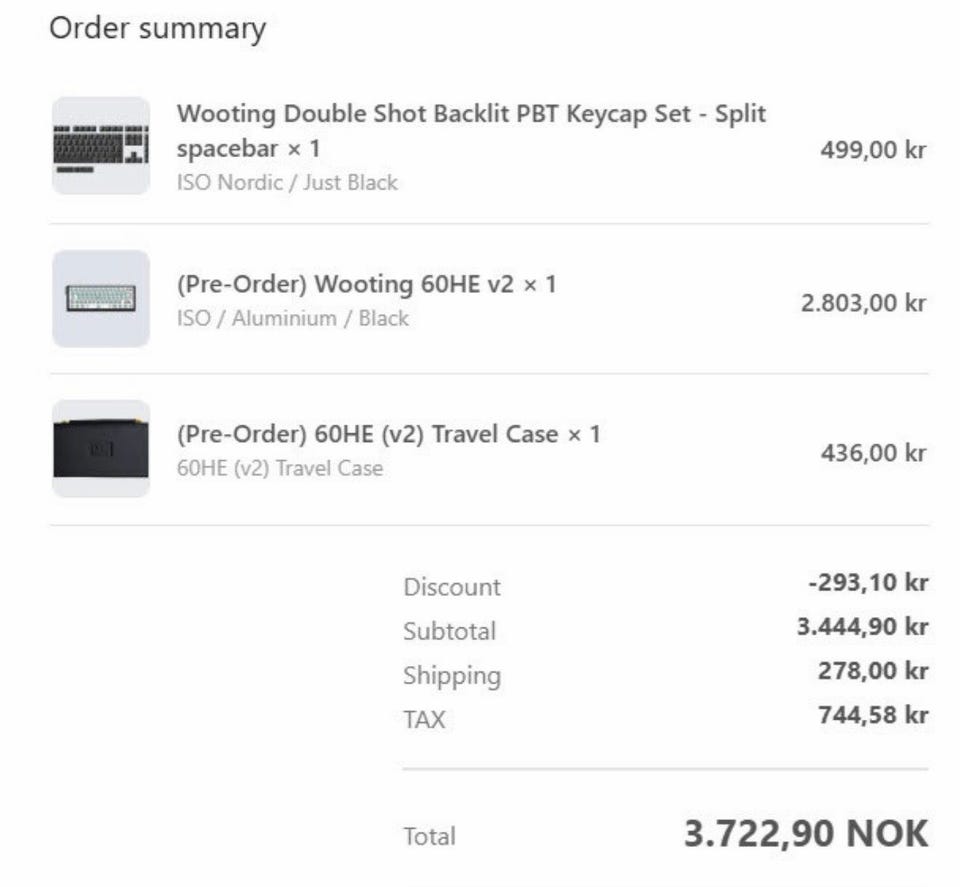Click the TAX amount 744,58 kr
Screen dimensions: 960x887
pyautogui.click(x=872, y=715)
